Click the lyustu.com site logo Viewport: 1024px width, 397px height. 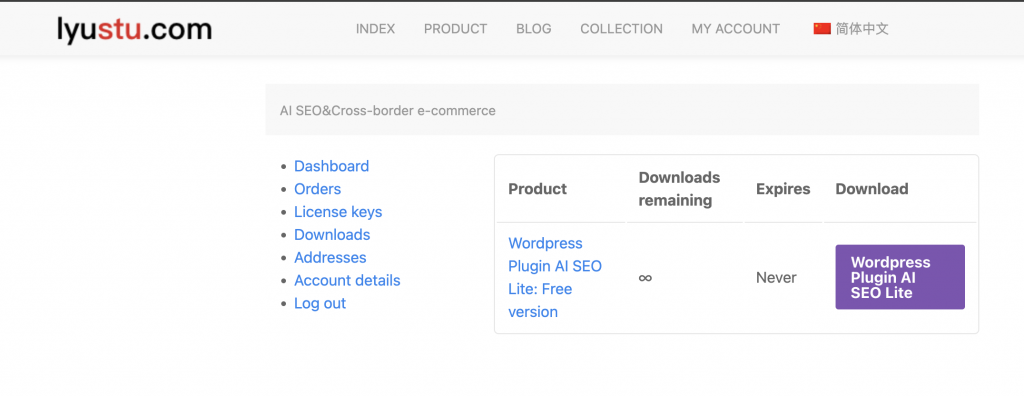[135, 29]
